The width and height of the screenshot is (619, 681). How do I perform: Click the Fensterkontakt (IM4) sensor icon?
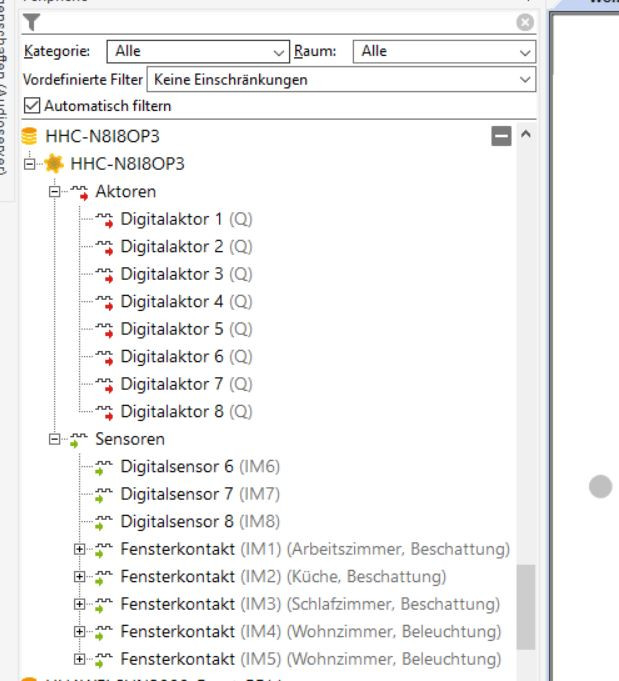pos(104,632)
